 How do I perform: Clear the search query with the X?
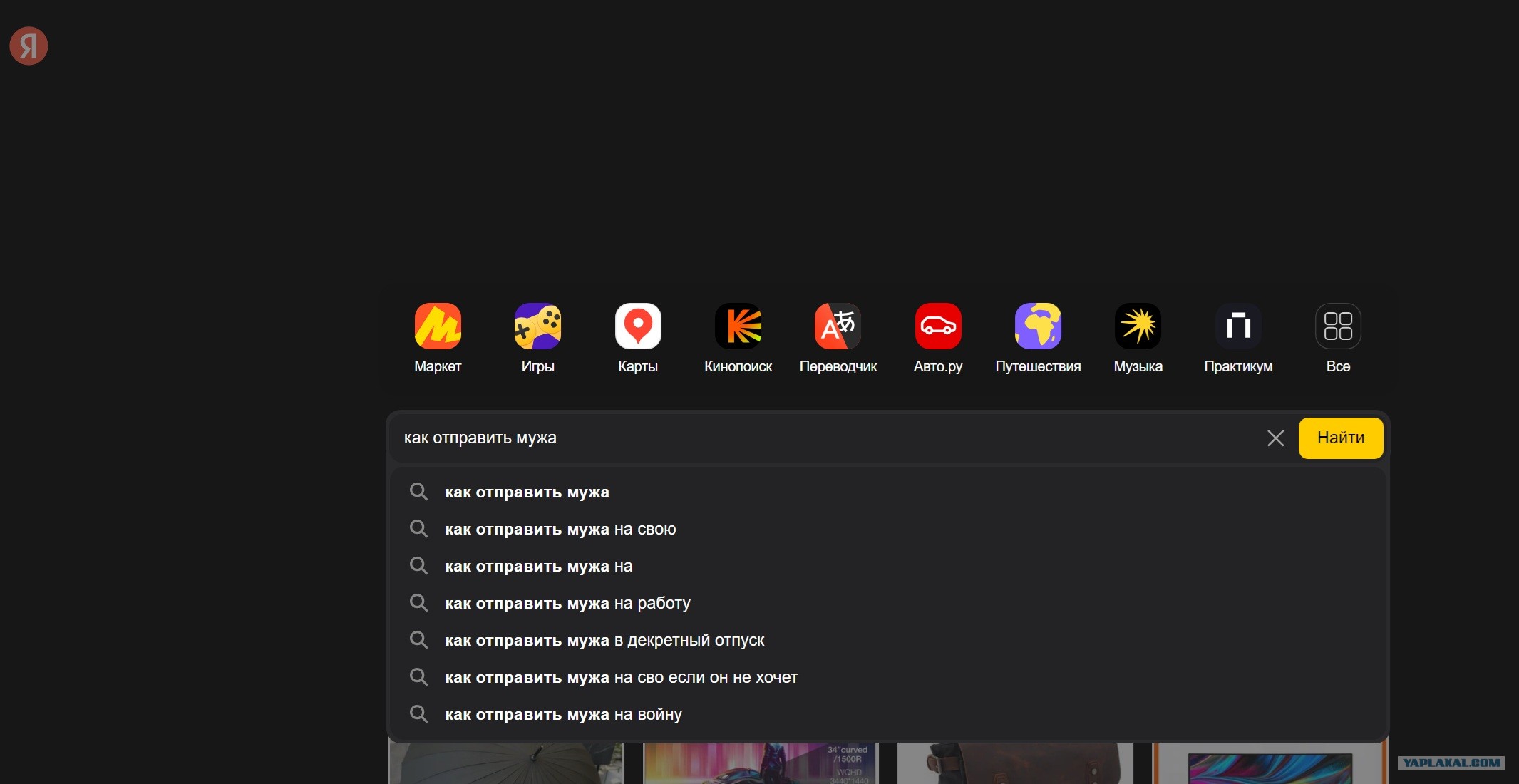1276,438
